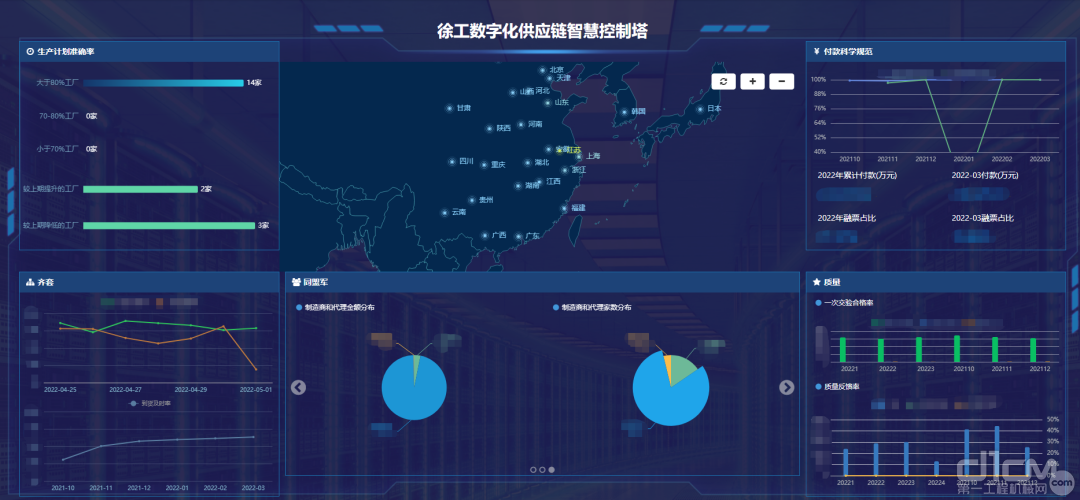Click the green slice of right pie chart
This screenshot has height=500, width=1080.
coord(685,369)
